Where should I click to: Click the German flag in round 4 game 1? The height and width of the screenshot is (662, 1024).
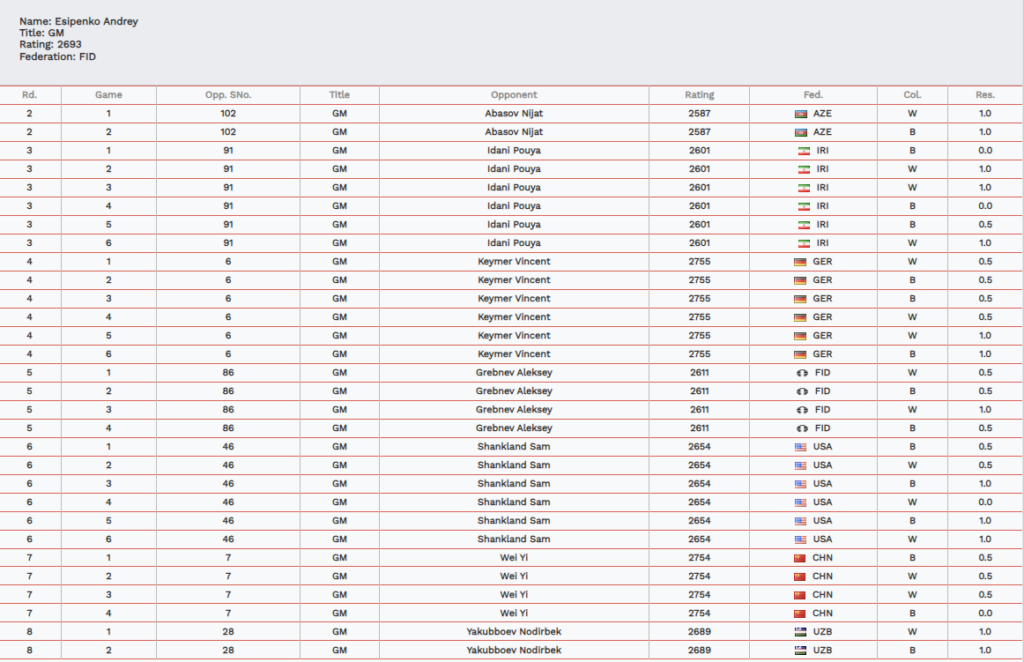coord(800,261)
